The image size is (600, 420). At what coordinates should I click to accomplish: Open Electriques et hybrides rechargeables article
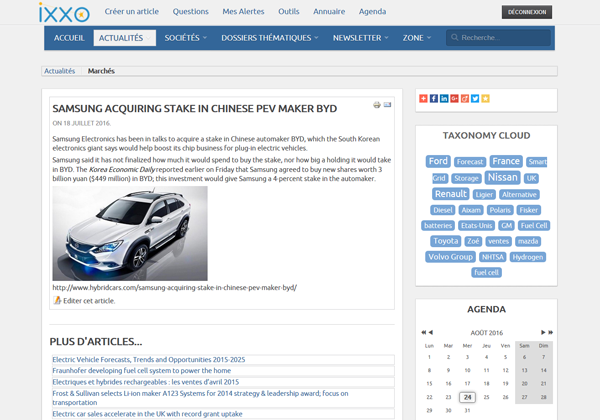[145, 382]
